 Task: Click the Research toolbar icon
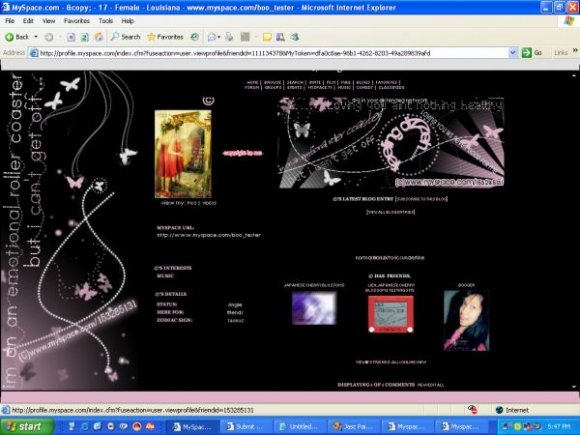point(280,37)
